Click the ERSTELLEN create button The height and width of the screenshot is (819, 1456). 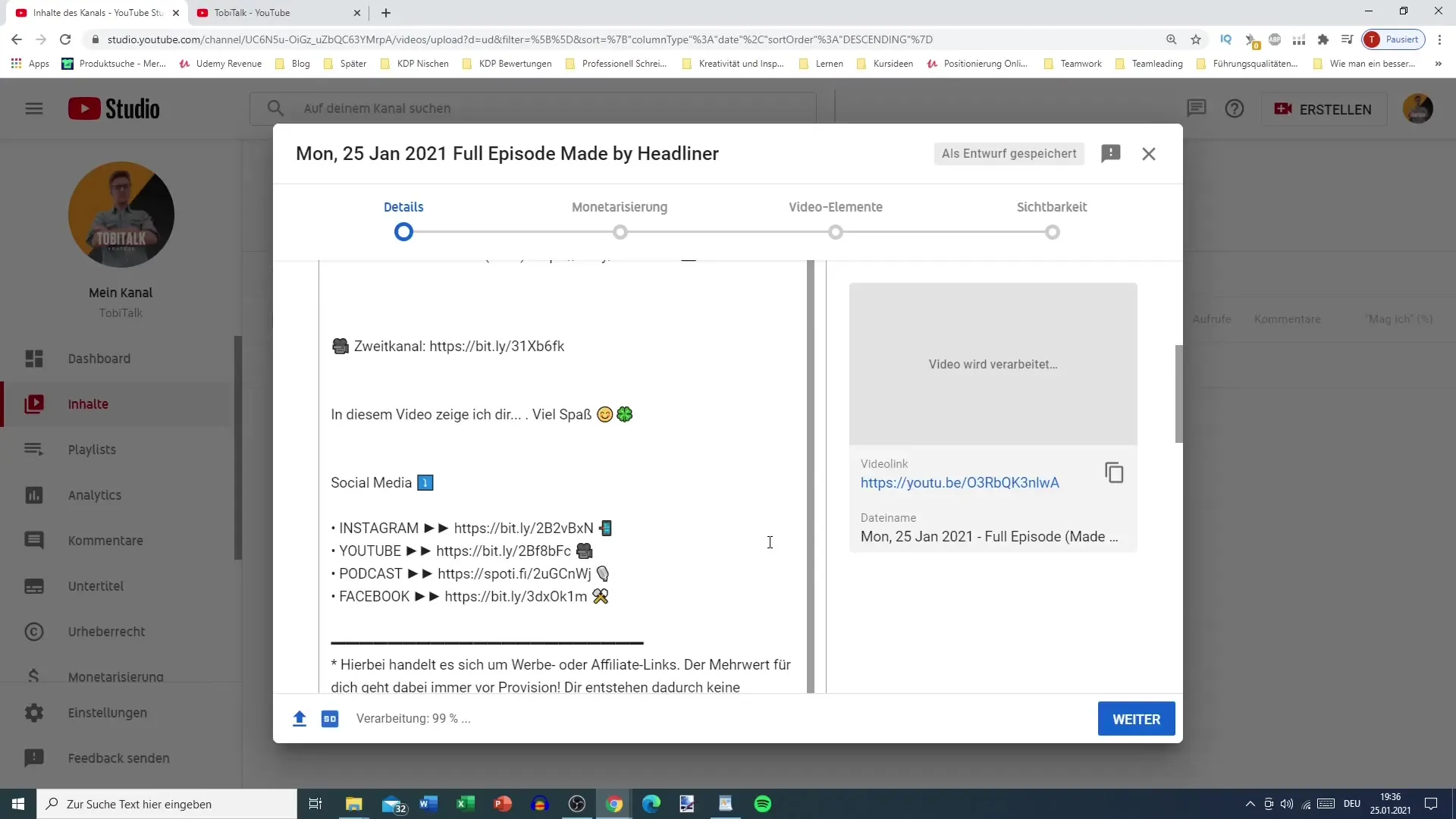(x=1324, y=109)
